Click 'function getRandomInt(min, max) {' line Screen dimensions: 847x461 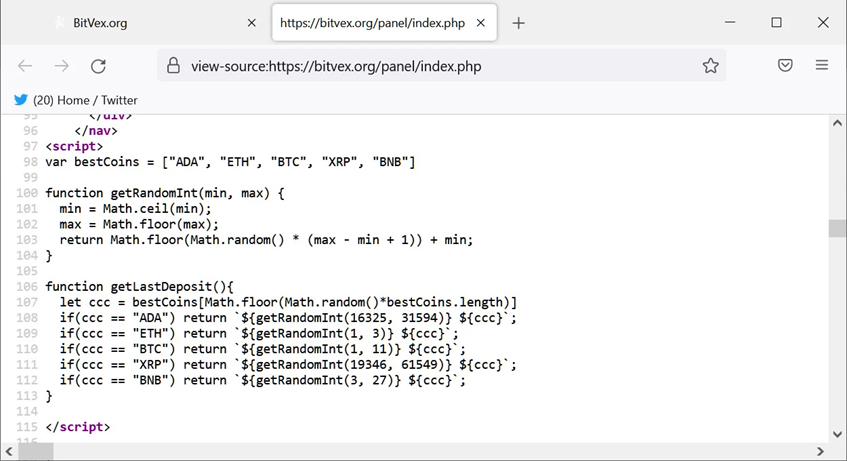[x=165, y=193]
